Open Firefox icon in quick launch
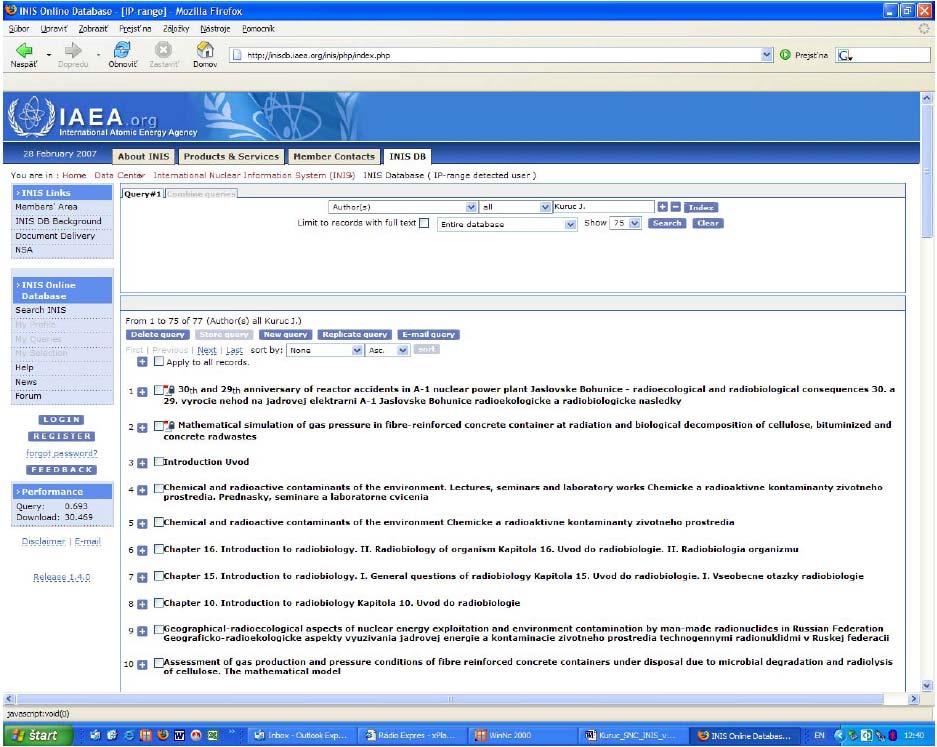 pos(163,736)
